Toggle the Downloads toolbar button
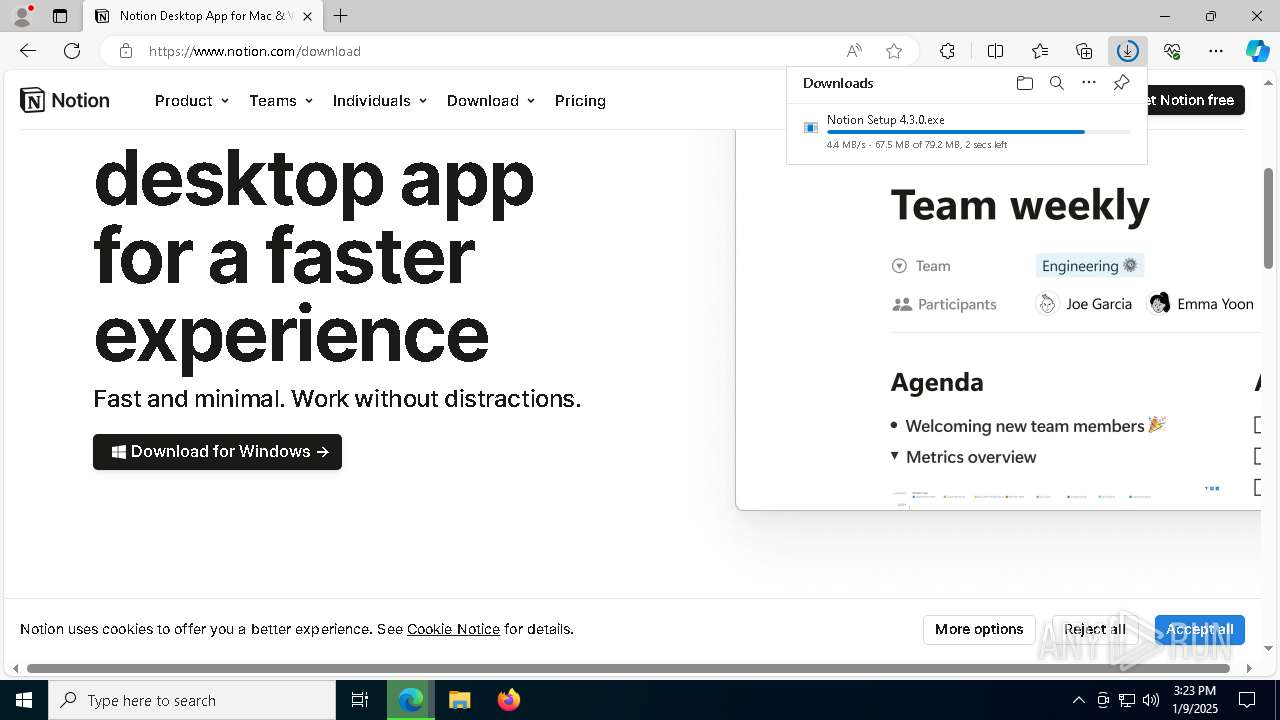1280x720 pixels. click(x=1128, y=51)
